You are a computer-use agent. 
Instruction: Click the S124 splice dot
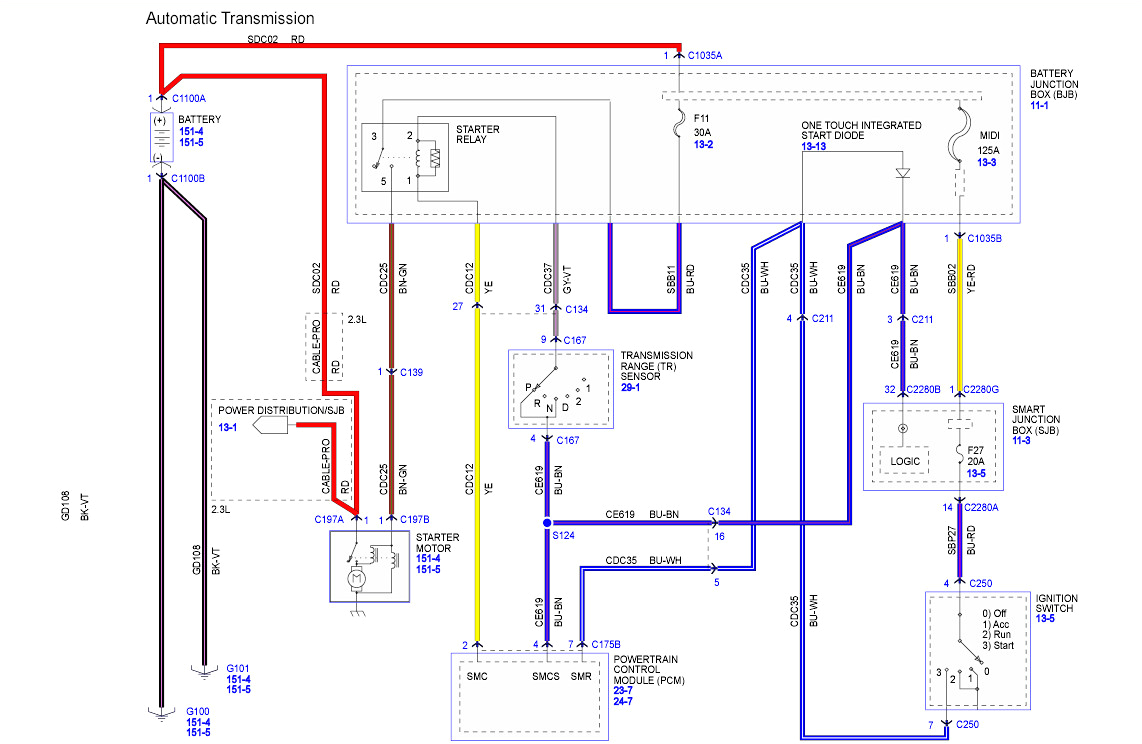pos(546,522)
